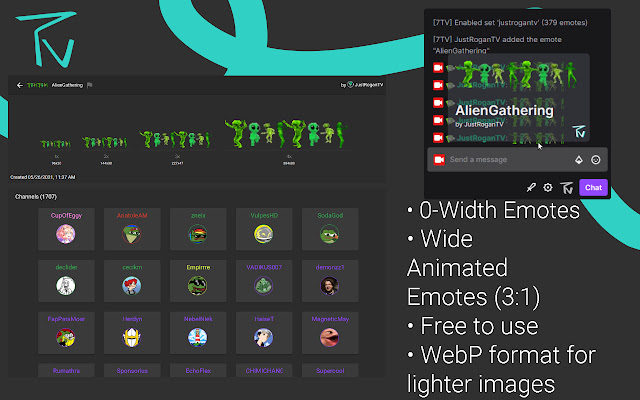The width and height of the screenshot is (640, 400).
Task: Open the emote picker smiley in chat box
Action: click(596, 160)
